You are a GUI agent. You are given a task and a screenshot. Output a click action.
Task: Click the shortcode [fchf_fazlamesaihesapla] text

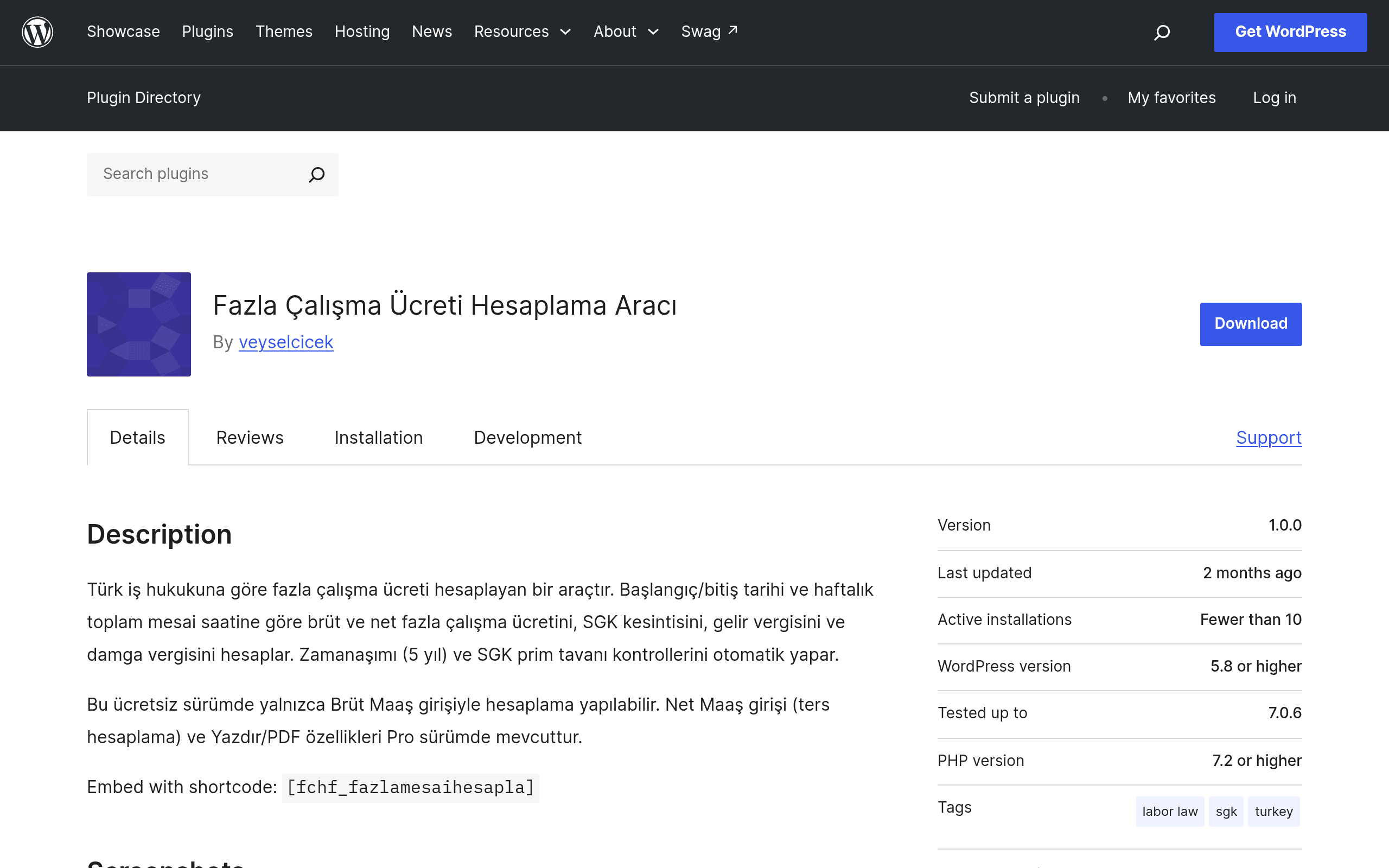pyautogui.click(x=410, y=788)
